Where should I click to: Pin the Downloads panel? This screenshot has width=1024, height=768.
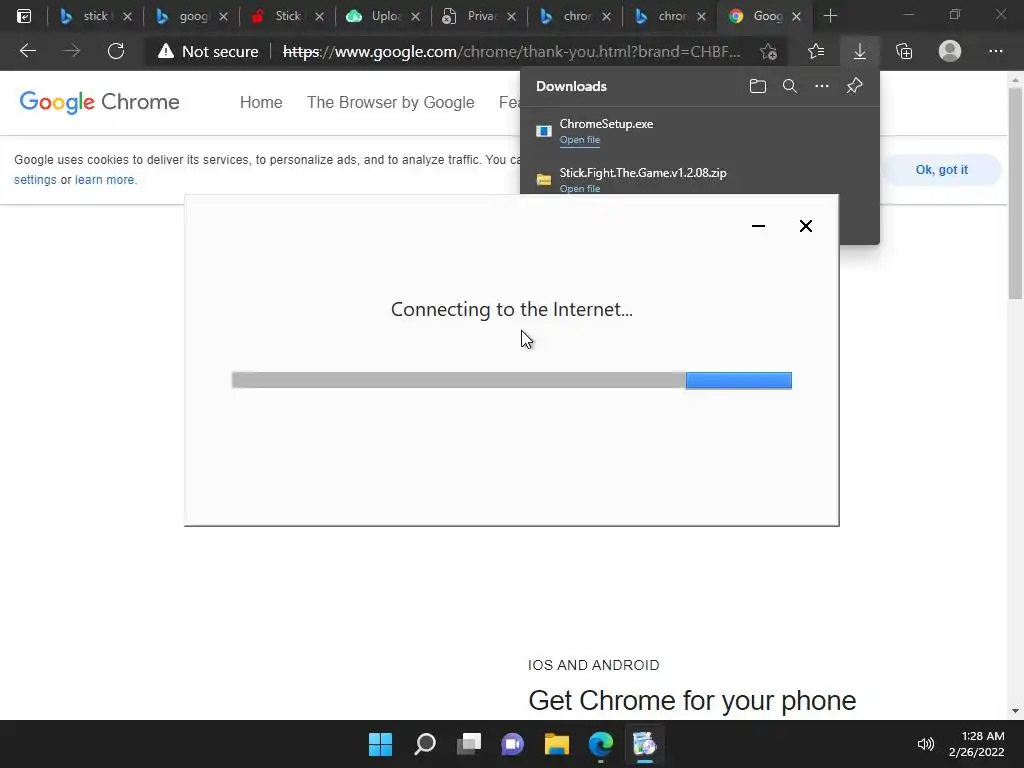854,86
